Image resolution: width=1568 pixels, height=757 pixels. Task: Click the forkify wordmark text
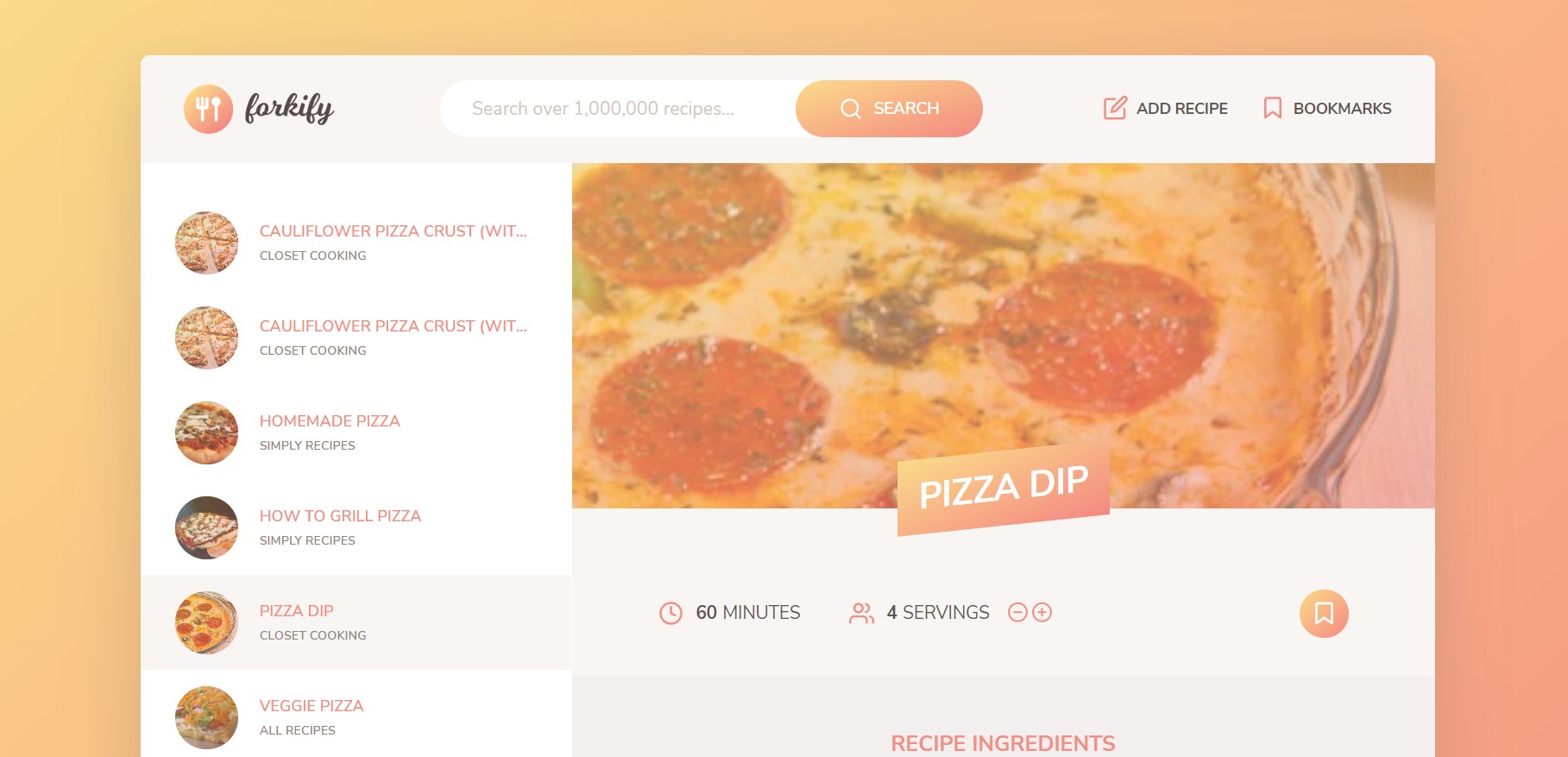[x=289, y=109]
